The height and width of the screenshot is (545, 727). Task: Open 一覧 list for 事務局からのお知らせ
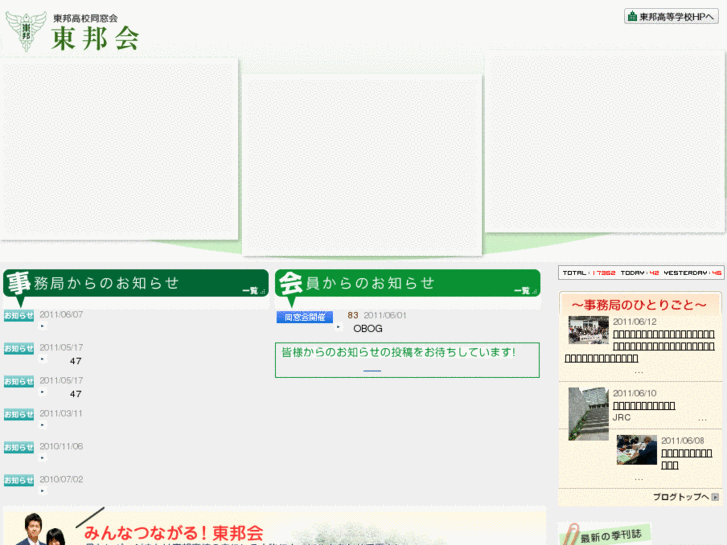coord(254,291)
